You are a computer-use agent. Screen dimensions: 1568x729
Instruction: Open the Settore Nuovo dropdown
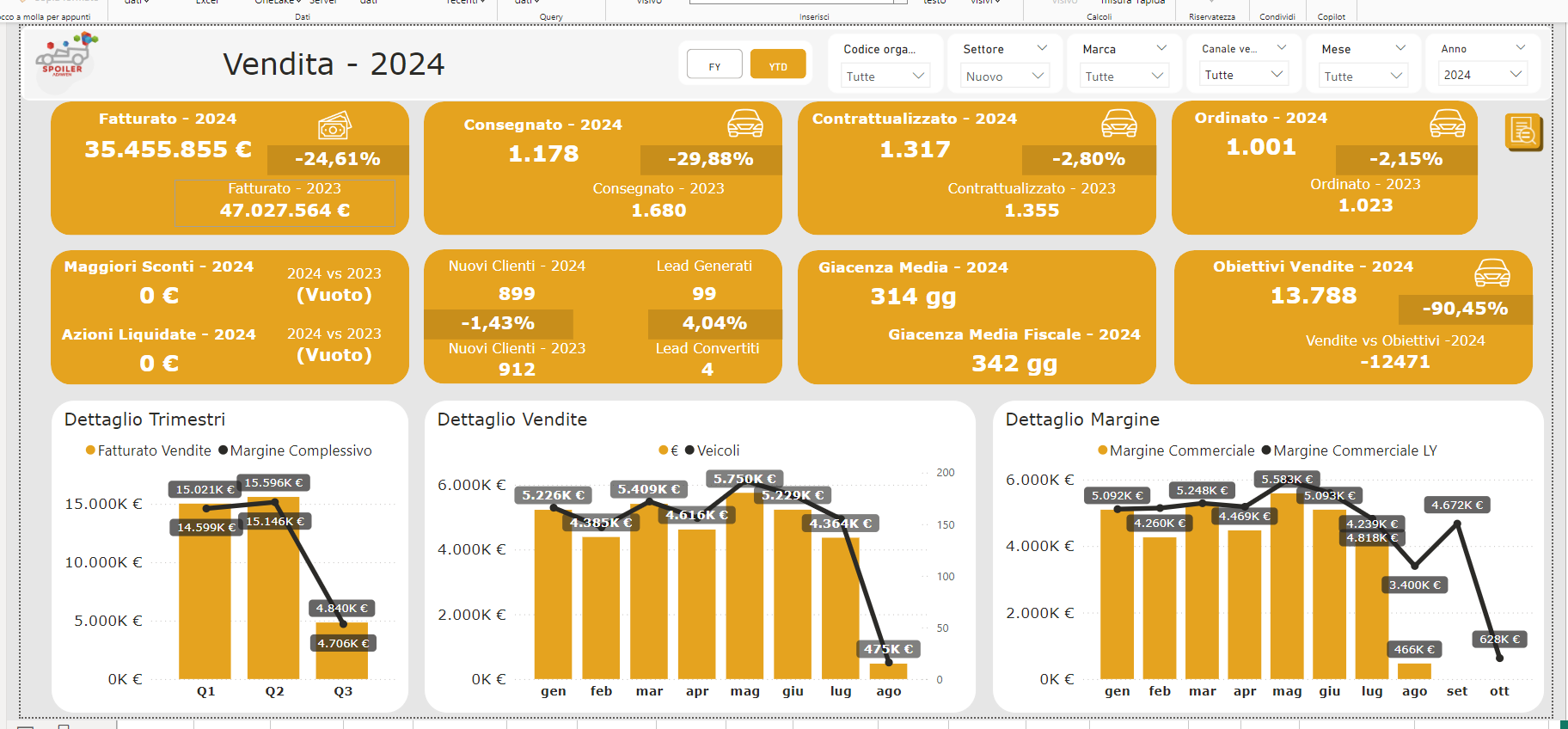pos(1004,76)
